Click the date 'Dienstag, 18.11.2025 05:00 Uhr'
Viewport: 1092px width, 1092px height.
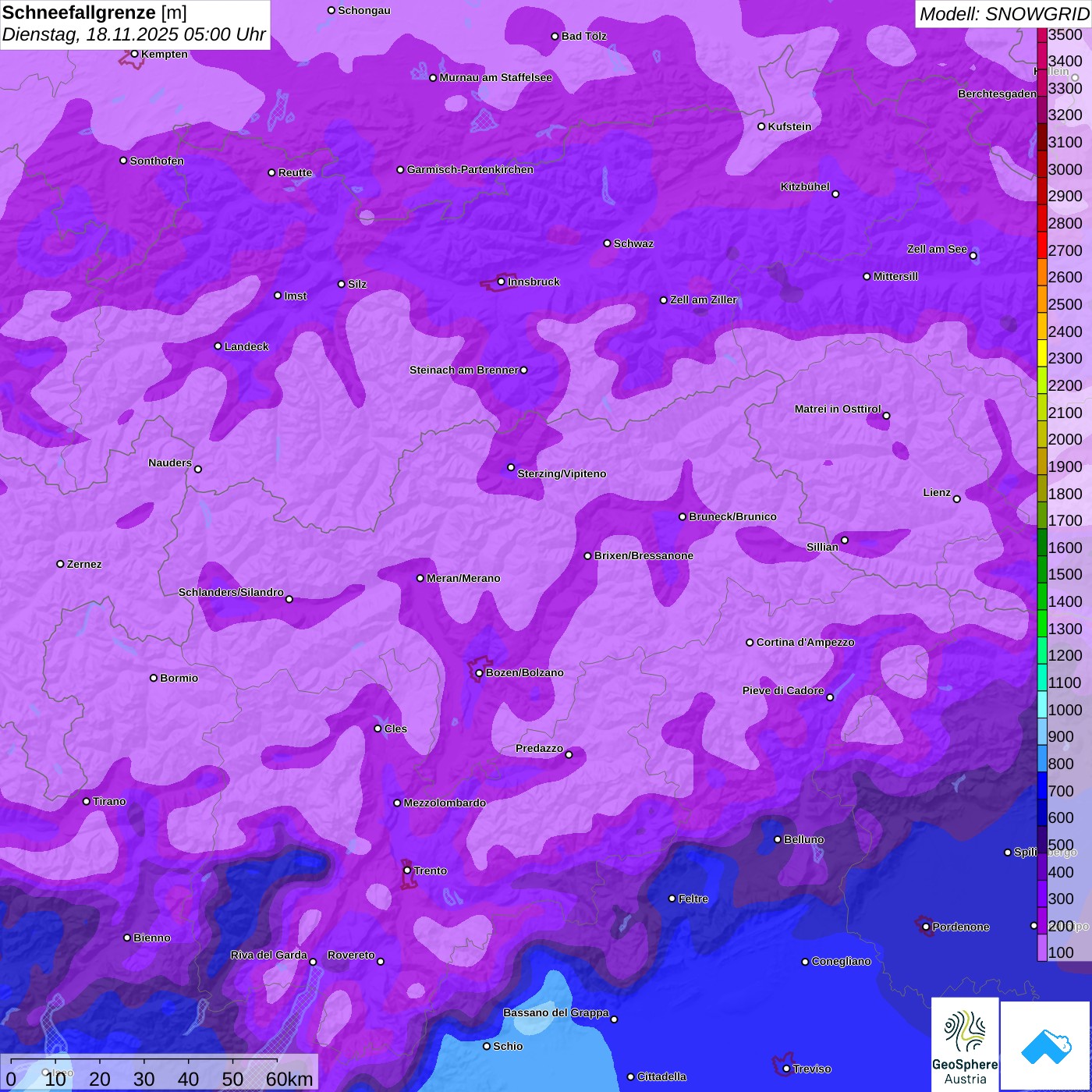[134, 35]
